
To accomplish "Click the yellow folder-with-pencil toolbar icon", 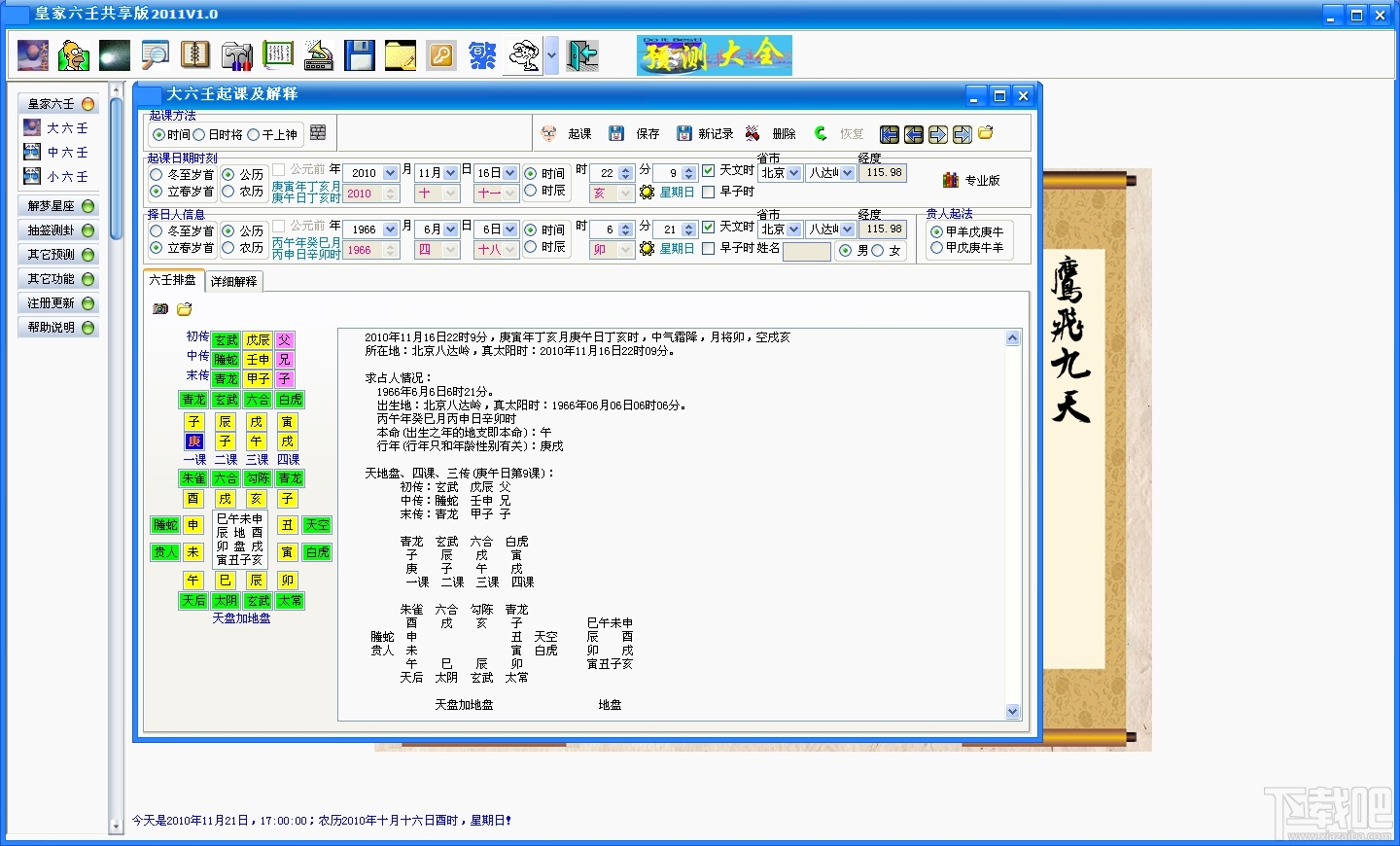I will tap(401, 55).
